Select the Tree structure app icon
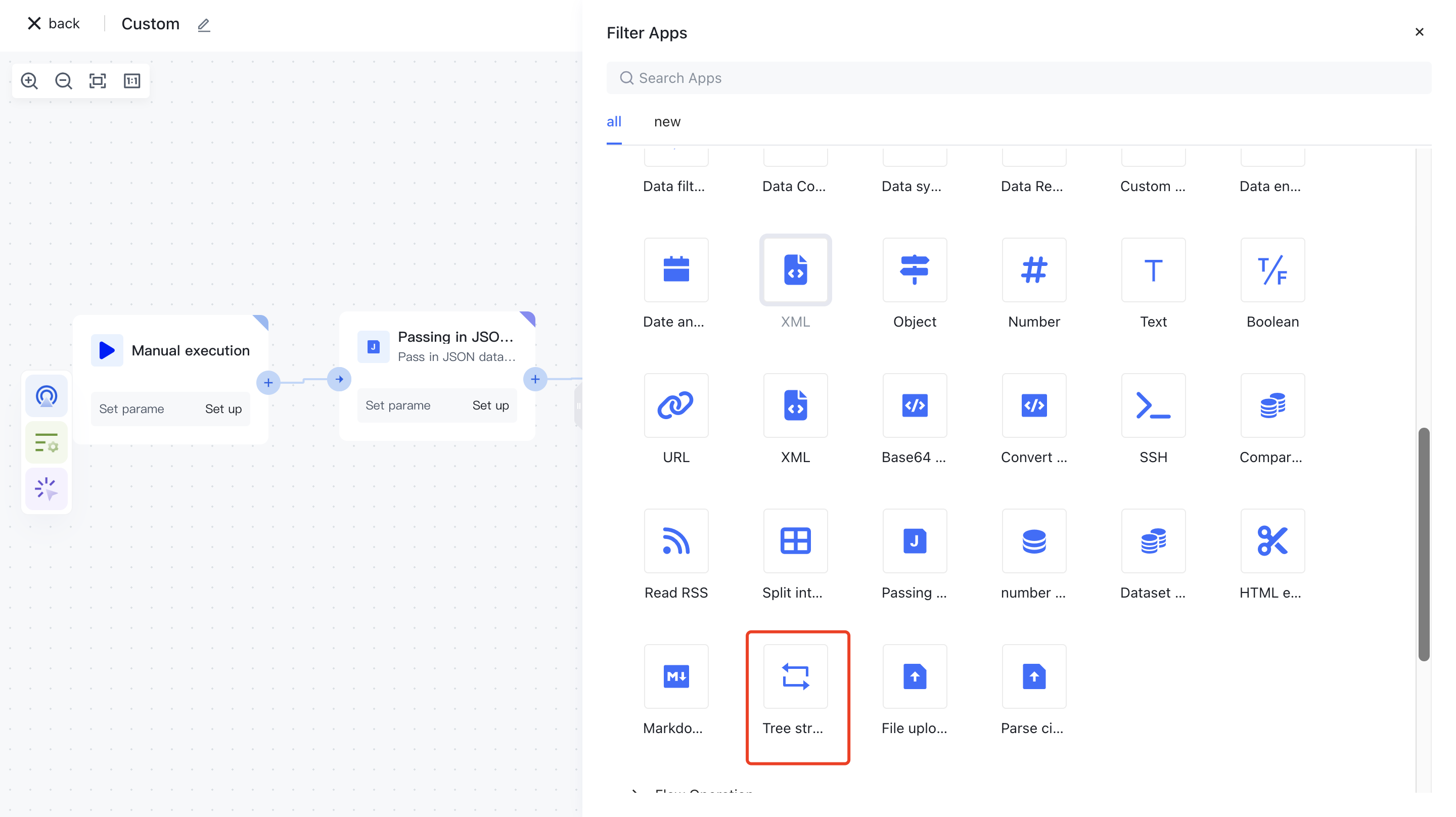The width and height of the screenshot is (1456, 817). pos(795,677)
